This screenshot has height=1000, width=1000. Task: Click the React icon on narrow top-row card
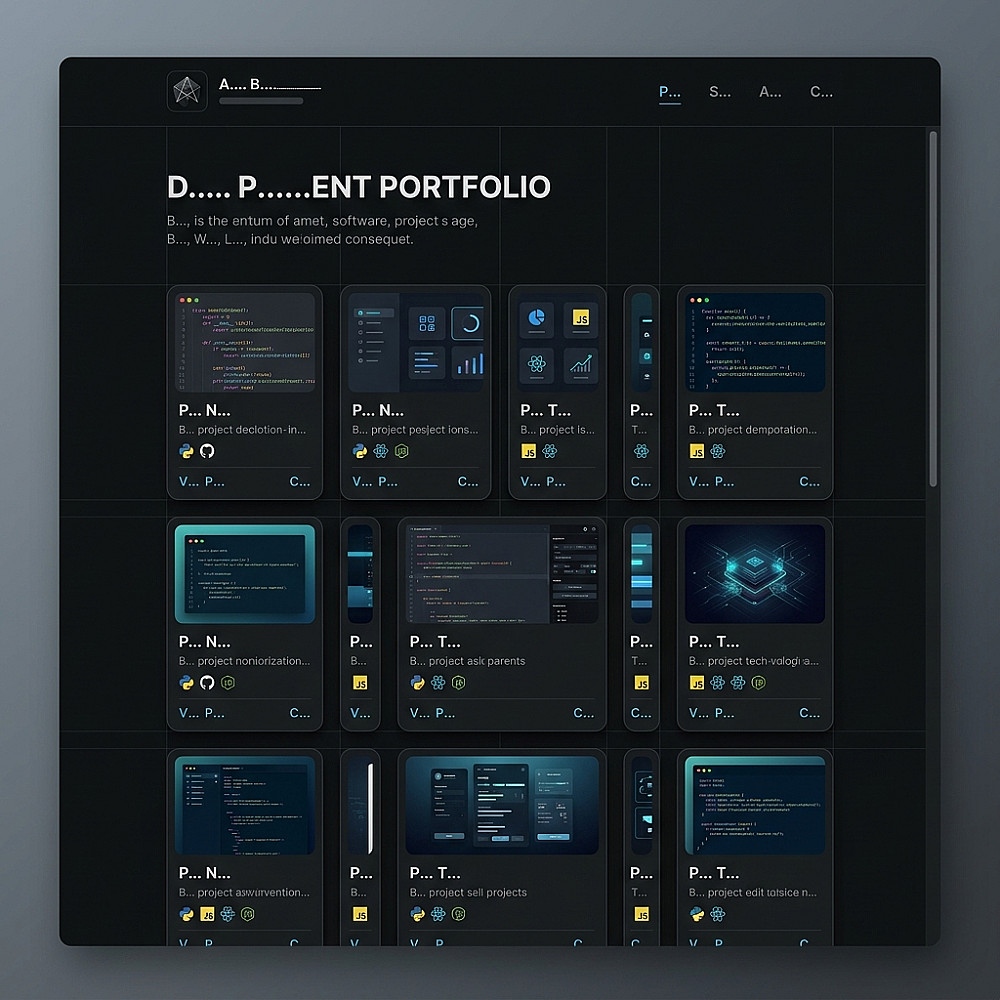coord(642,451)
